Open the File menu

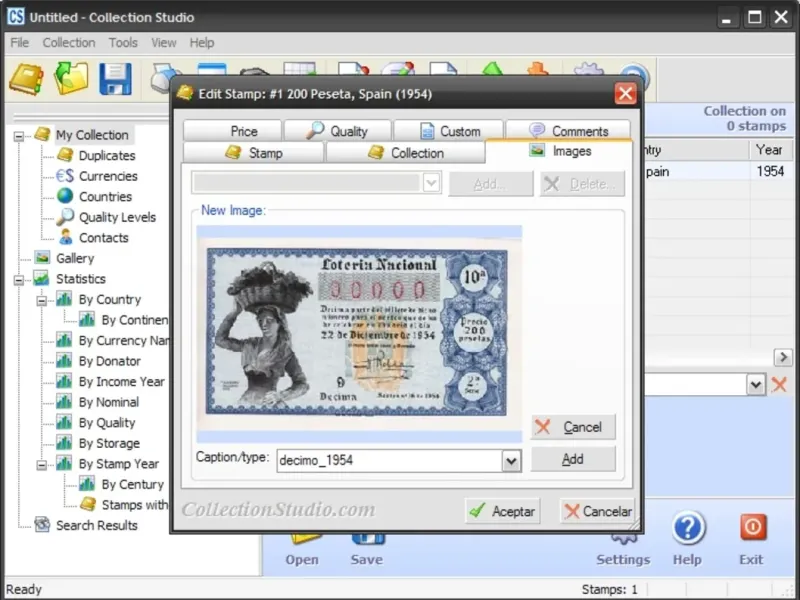click(19, 43)
